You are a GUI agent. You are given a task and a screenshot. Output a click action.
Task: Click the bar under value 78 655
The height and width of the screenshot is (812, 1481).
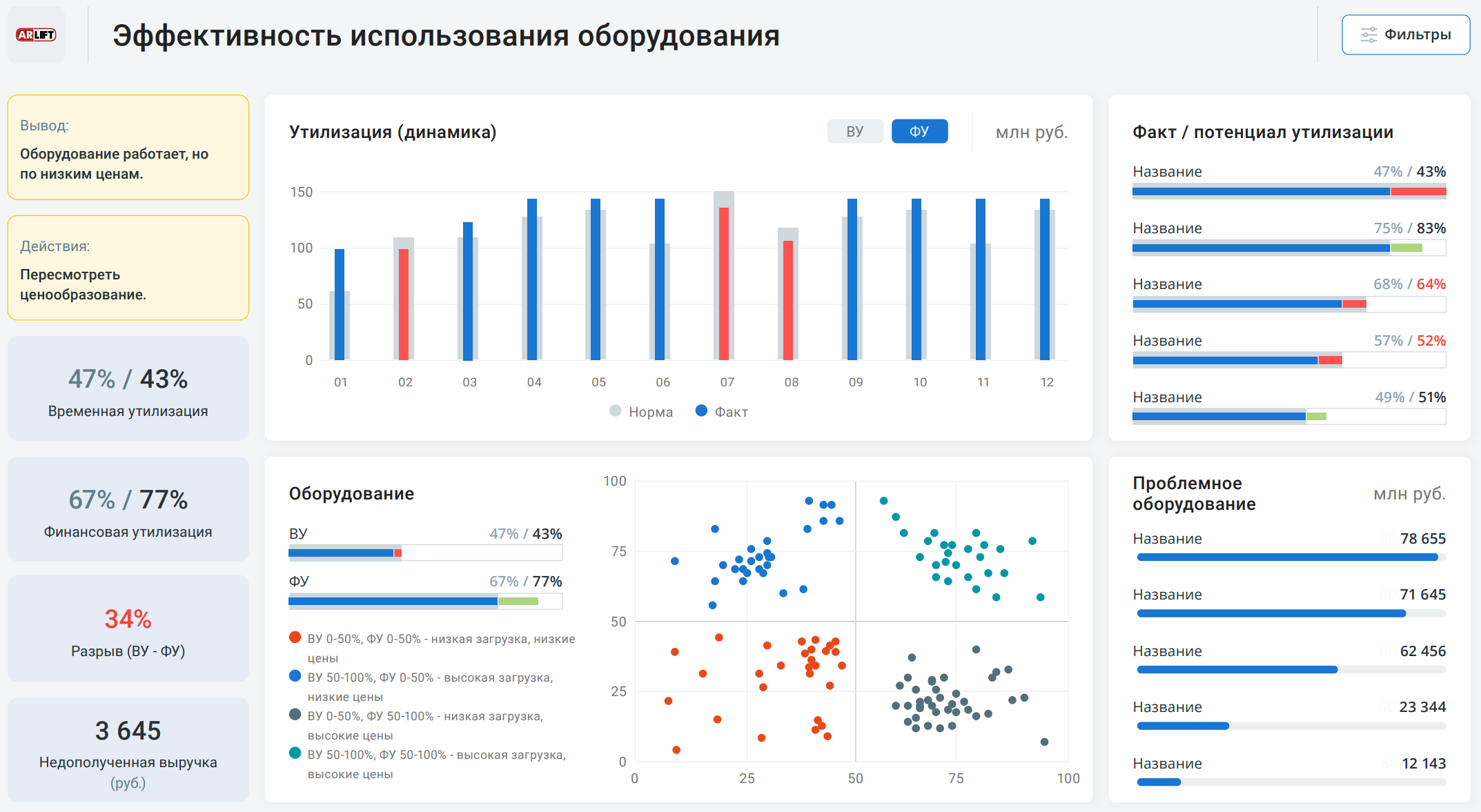1291,557
